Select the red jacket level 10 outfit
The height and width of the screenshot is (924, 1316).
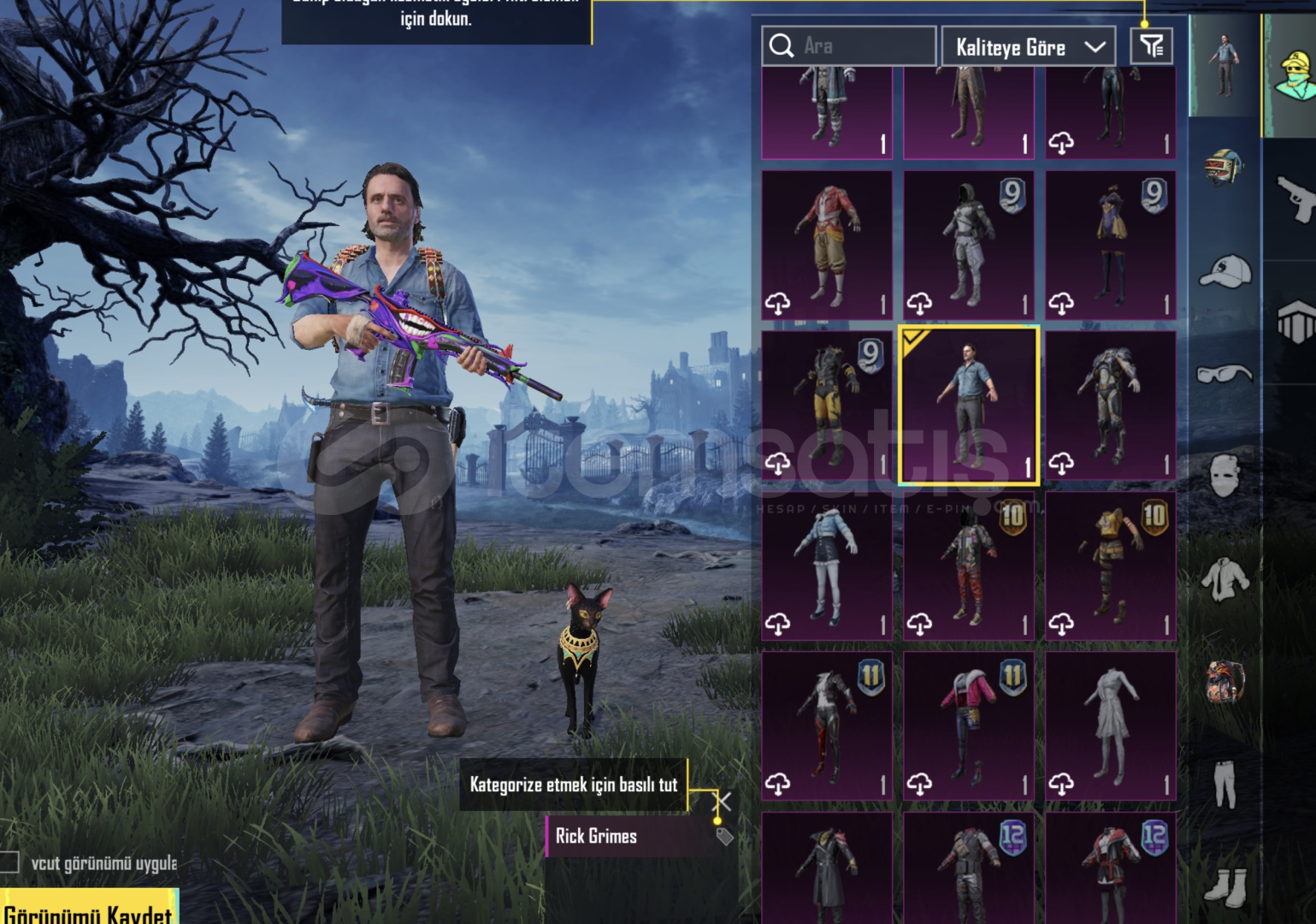pyautogui.click(x=969, y=566)
